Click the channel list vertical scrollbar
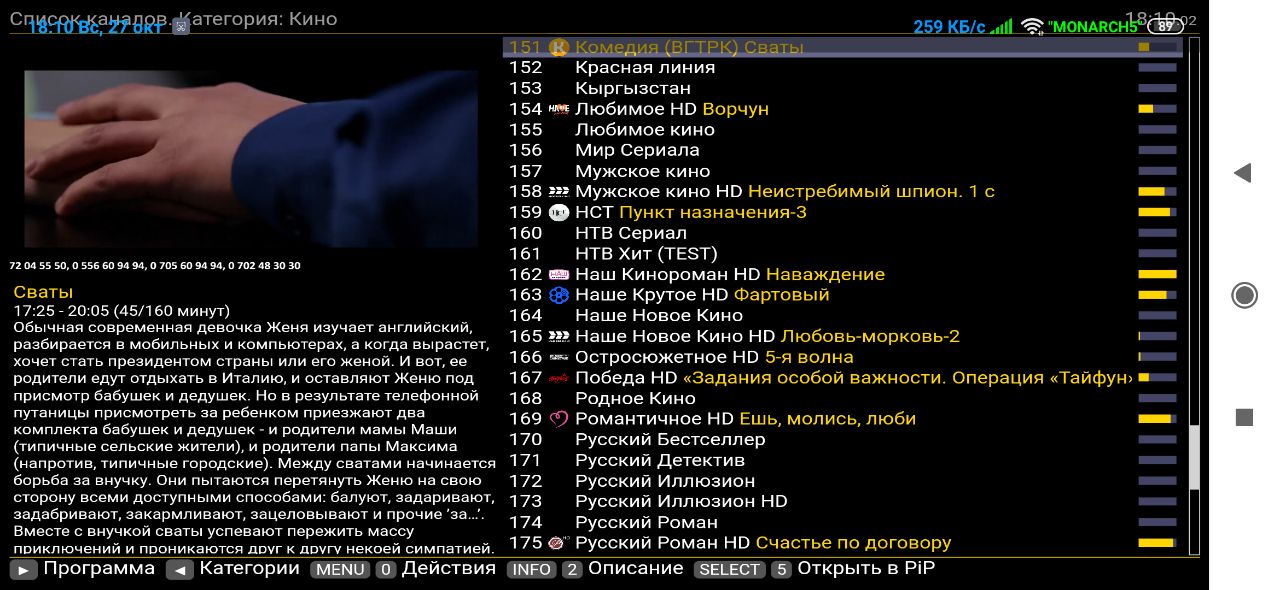The image size is (1280, 590). [x=1193, y=297]
